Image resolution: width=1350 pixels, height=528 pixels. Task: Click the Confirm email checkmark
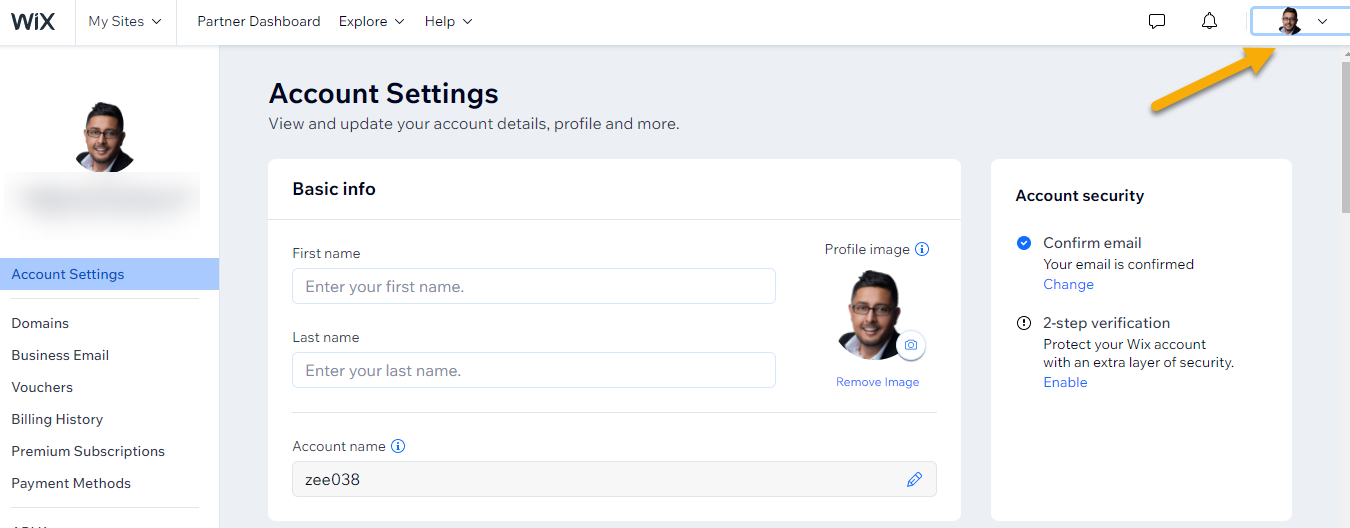pos(1023,243)
